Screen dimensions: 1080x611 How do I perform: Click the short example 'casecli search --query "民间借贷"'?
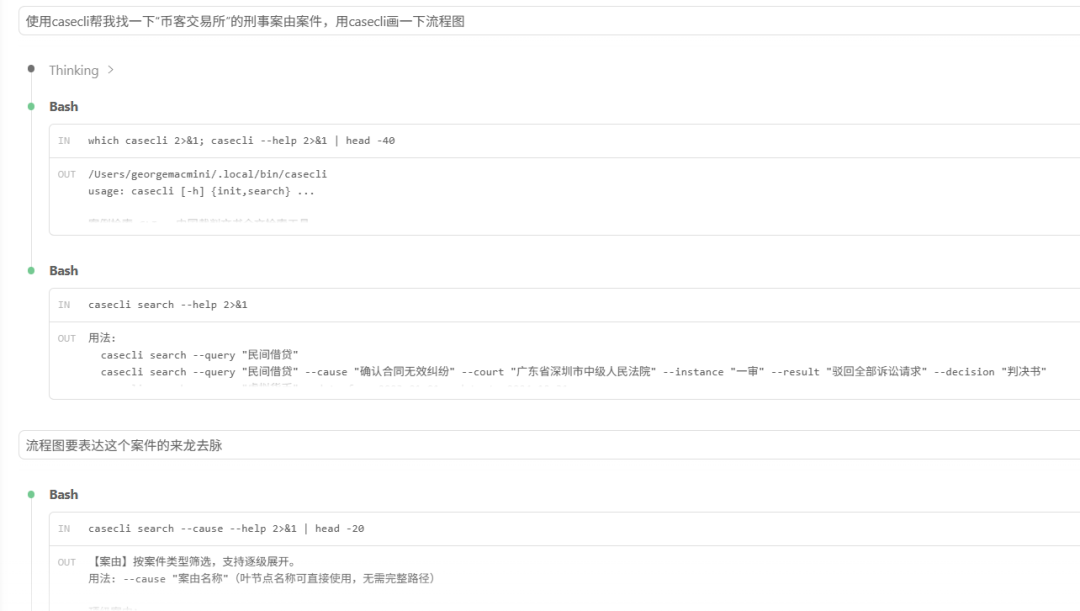200,355
